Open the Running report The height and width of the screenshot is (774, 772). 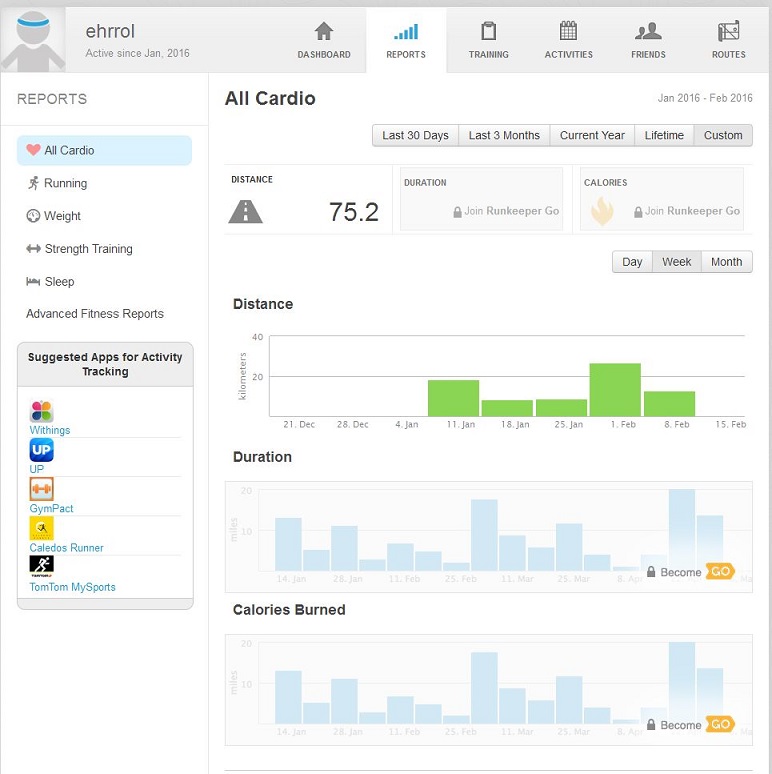click(65, 183)
